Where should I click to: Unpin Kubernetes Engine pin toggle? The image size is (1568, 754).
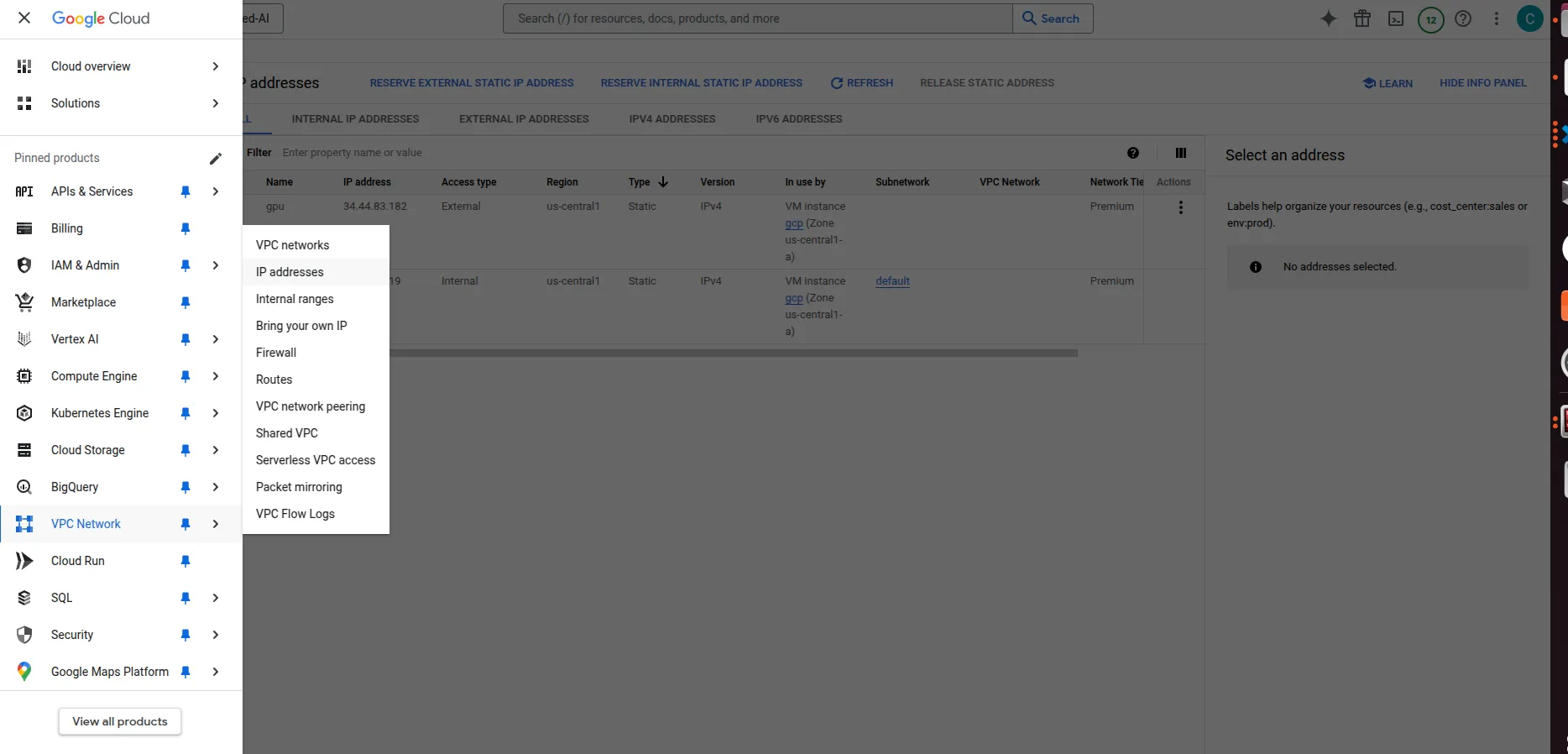click(x=186, y=413)
